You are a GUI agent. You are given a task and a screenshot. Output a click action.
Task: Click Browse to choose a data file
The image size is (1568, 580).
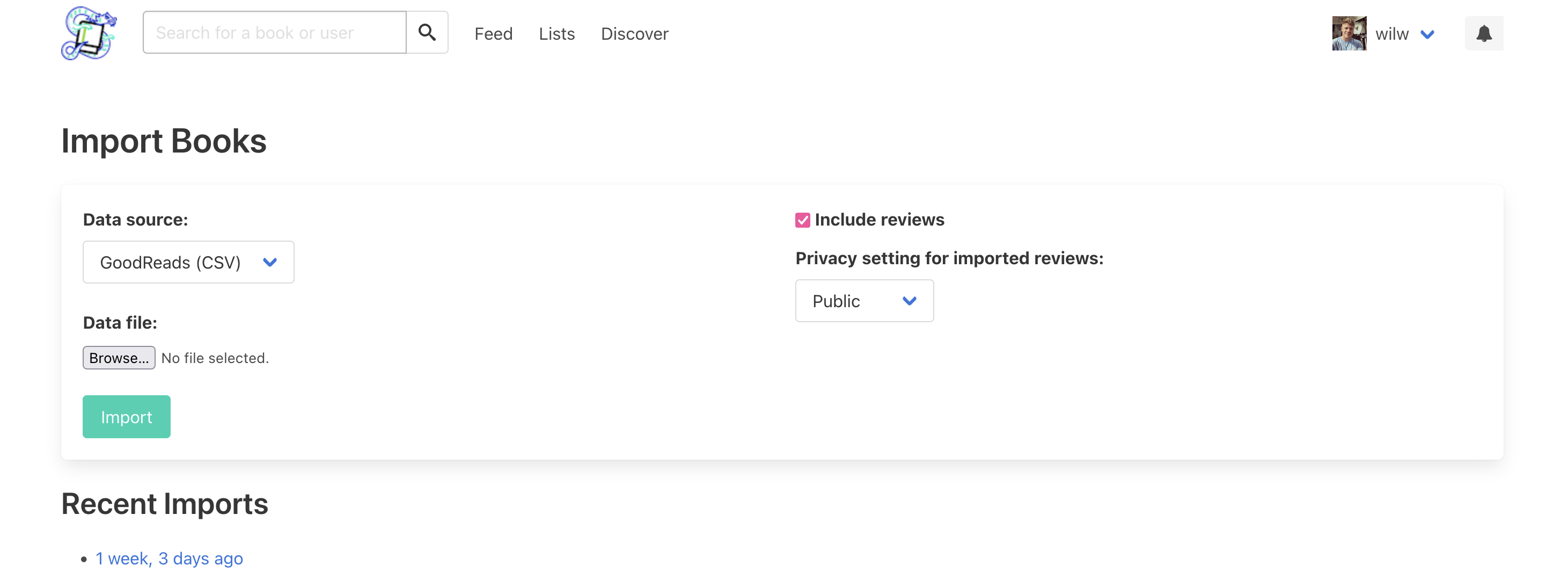pyautogui.click(x=119, y=358)
